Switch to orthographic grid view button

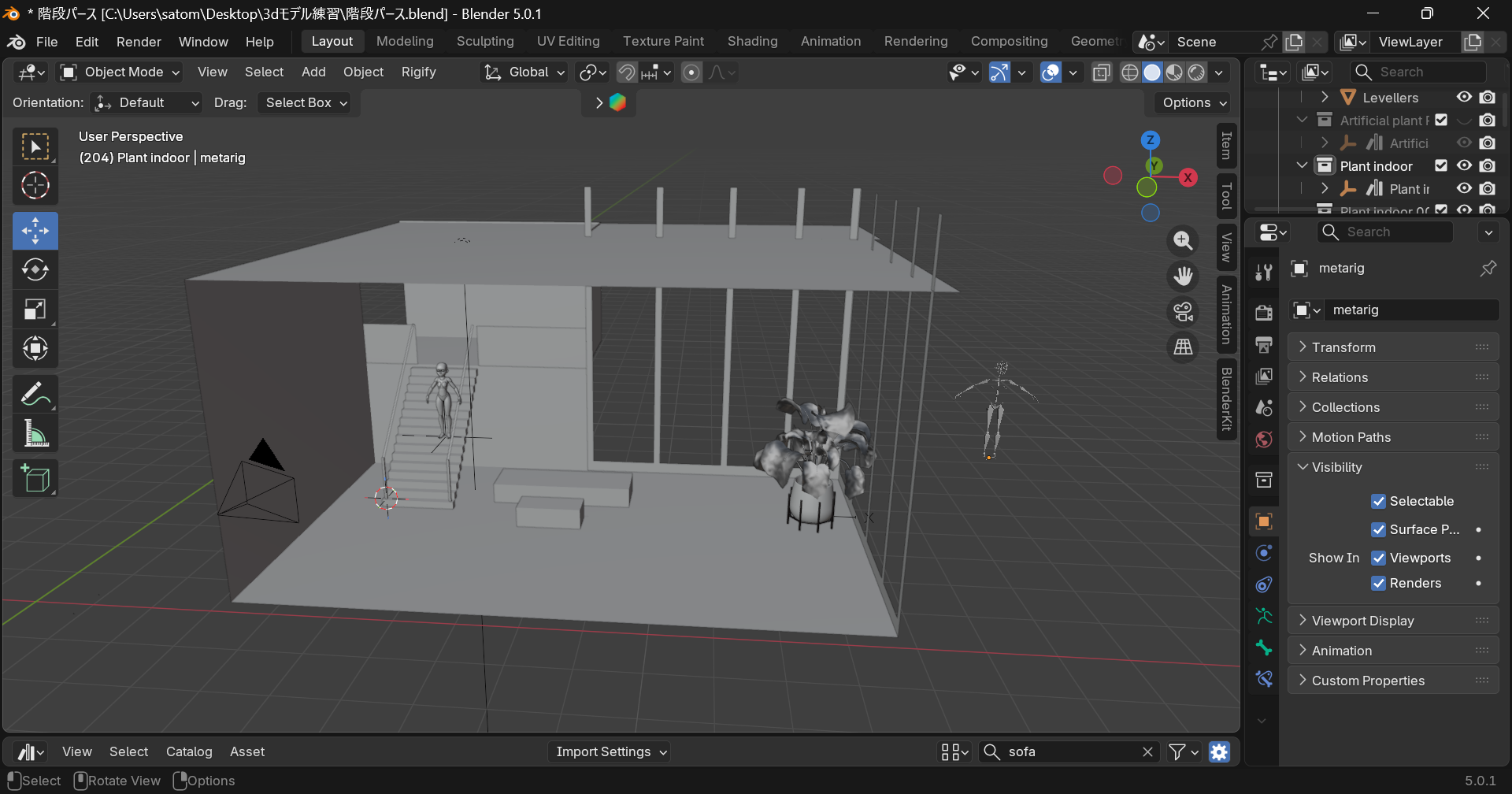coord(1183,347)
